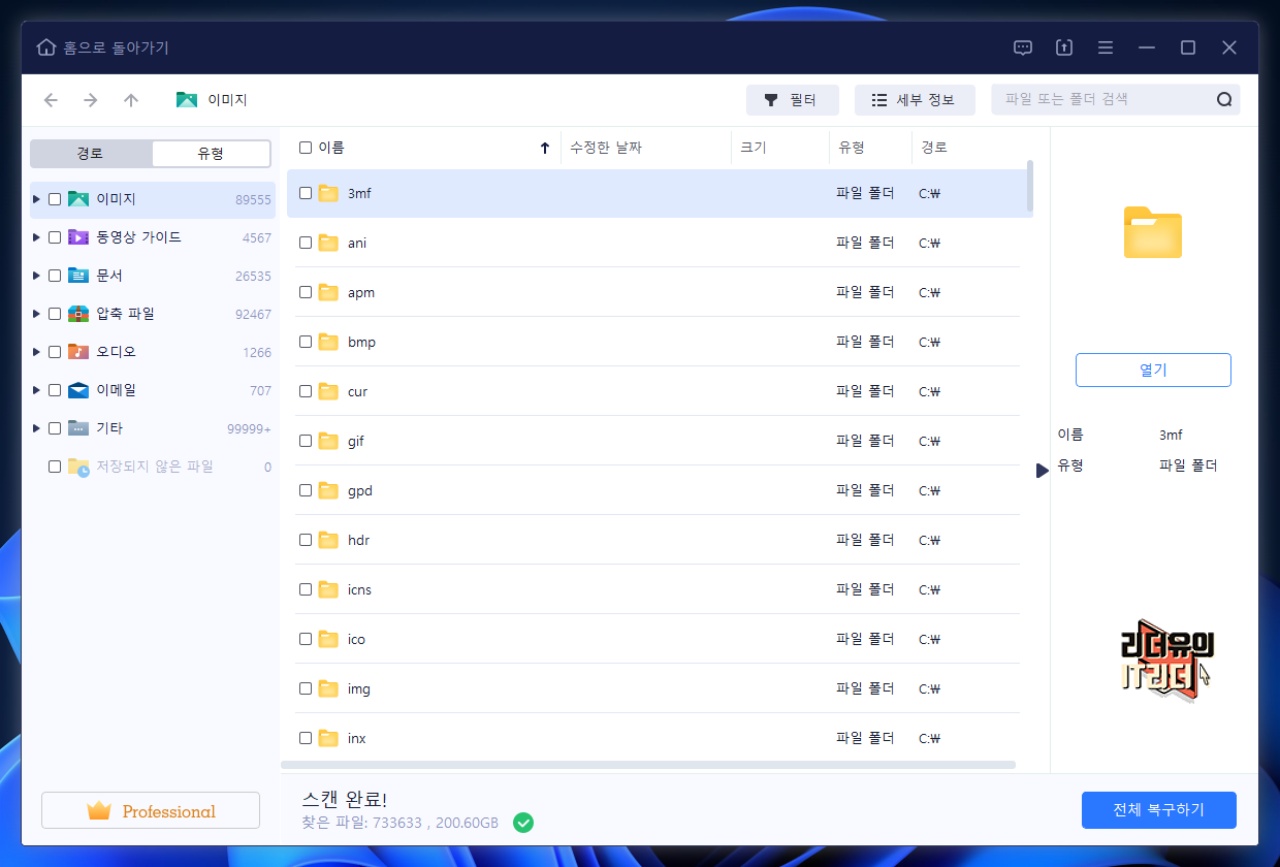The width and height of the screenshot is (1280, 867).
Task: Click the 이미지 category icon in sidebar
Action: pos(78,199)
